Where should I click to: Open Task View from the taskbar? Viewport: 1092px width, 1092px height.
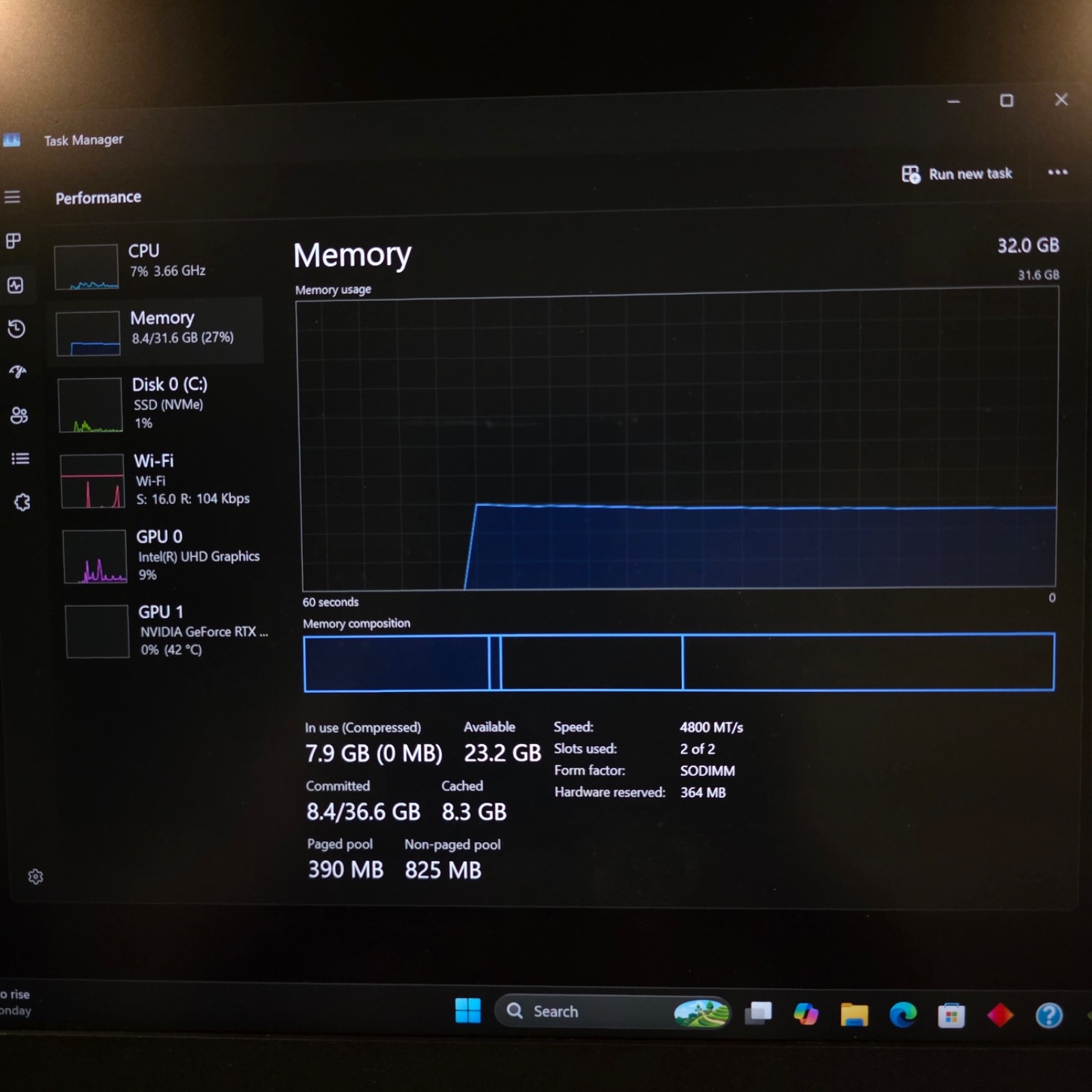758,1013
